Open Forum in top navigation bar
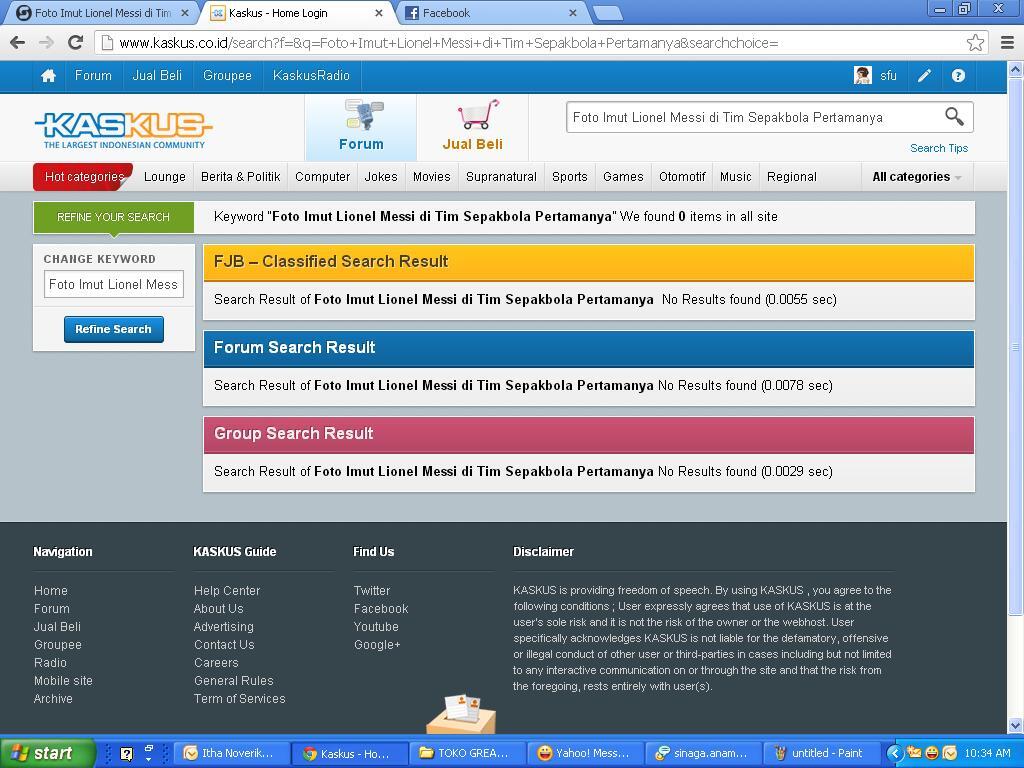The image size is (1024, 768). 93,76
